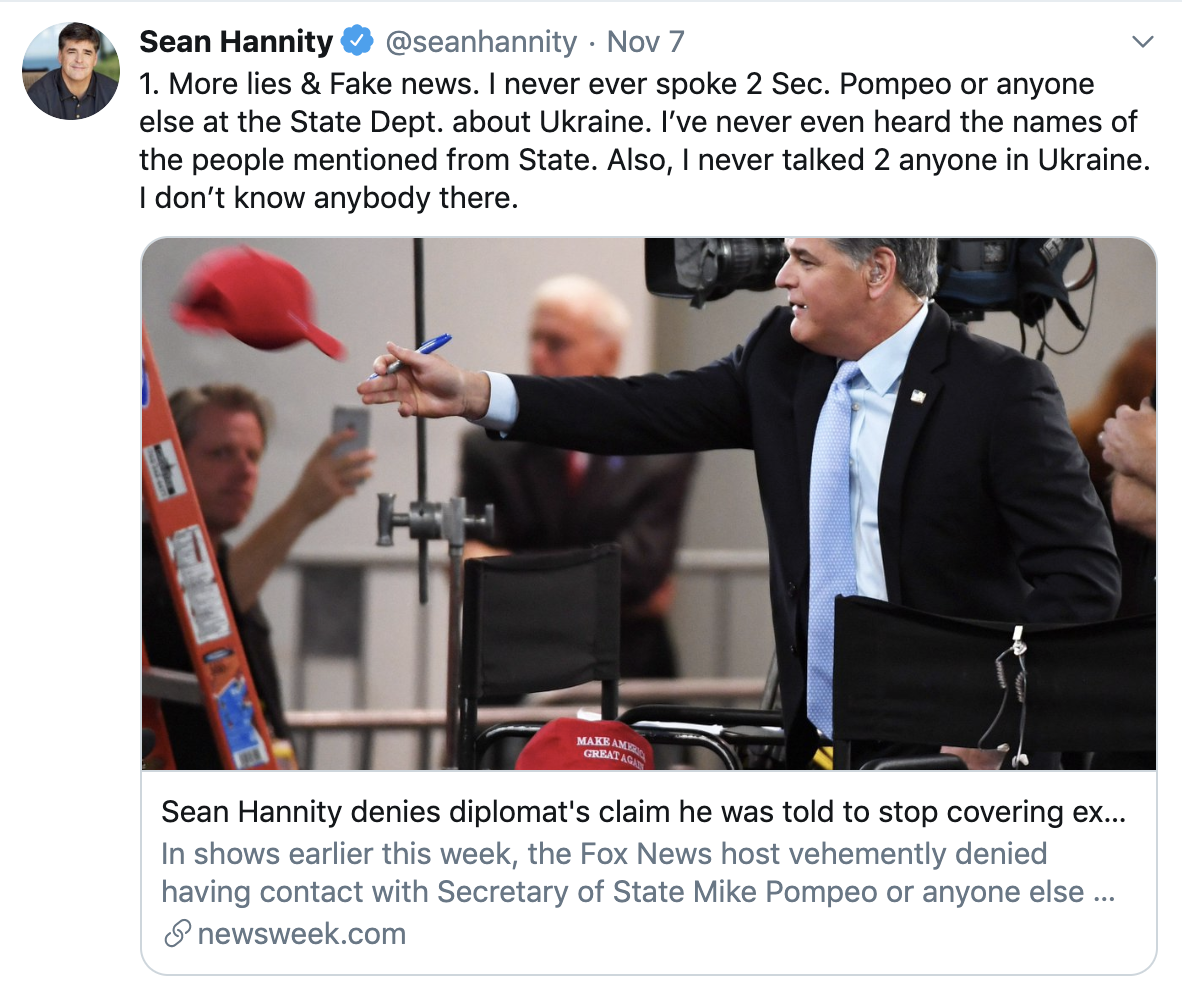Click the orange ladder in the photo
This screenshot has height=990, width=1182.
click(x=205, y=560)
